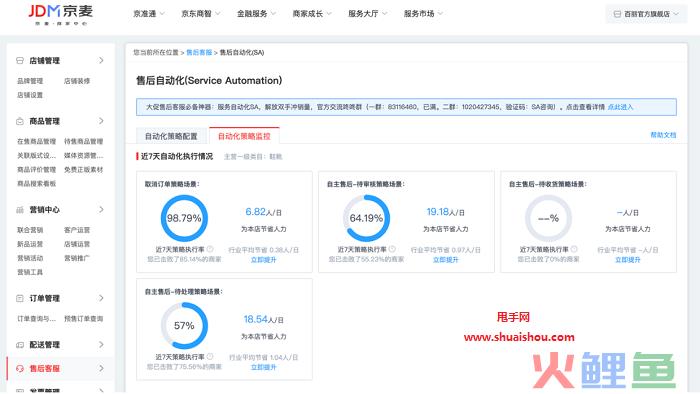
Task: Click the JDM 京麦 logo
Action: pyautogui.click(x=61, y=14)
